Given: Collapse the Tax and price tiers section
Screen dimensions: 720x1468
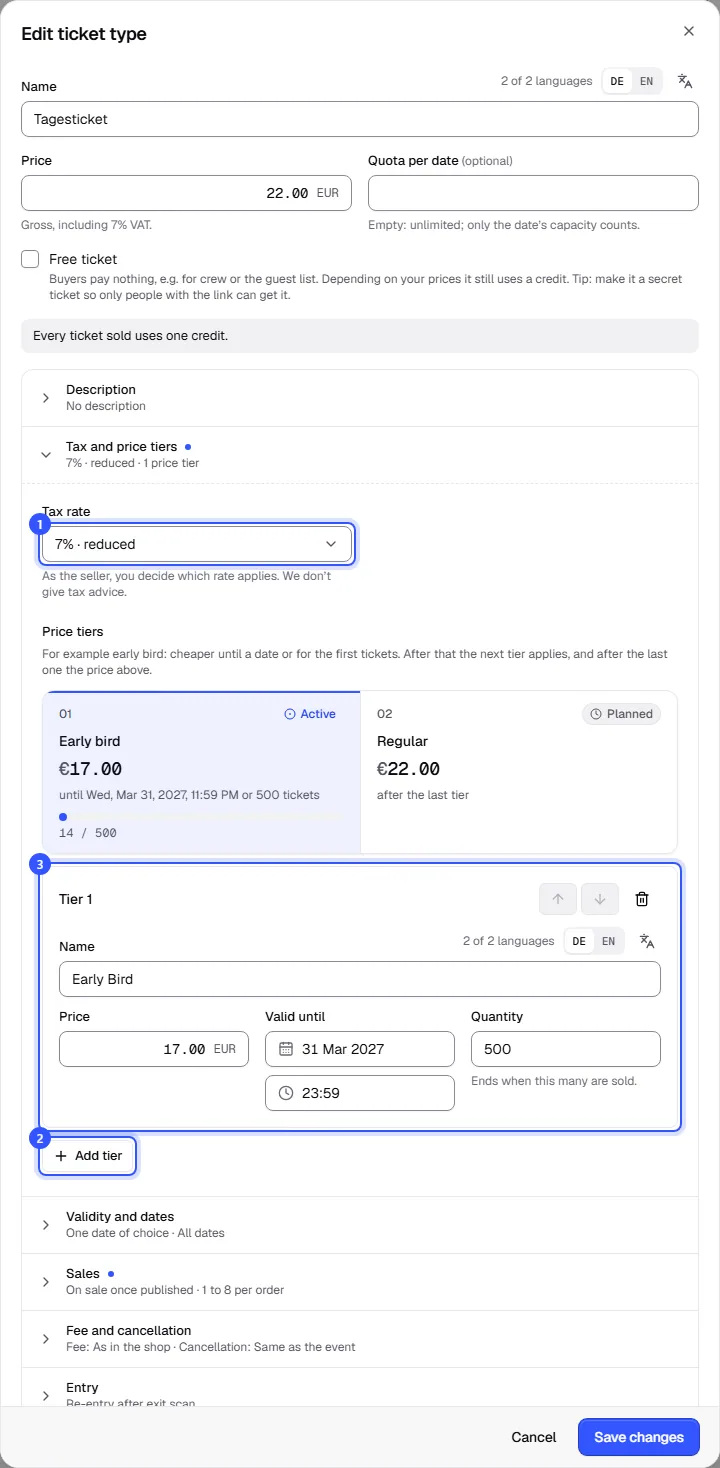Looking at the screenshot, I should coord(360,455).
